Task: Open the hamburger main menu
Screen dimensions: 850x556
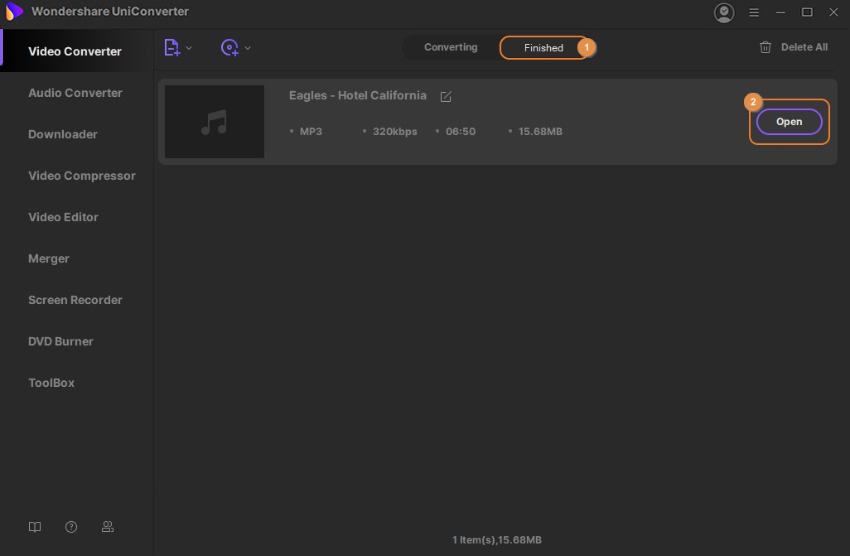Action: coord(754,12)
